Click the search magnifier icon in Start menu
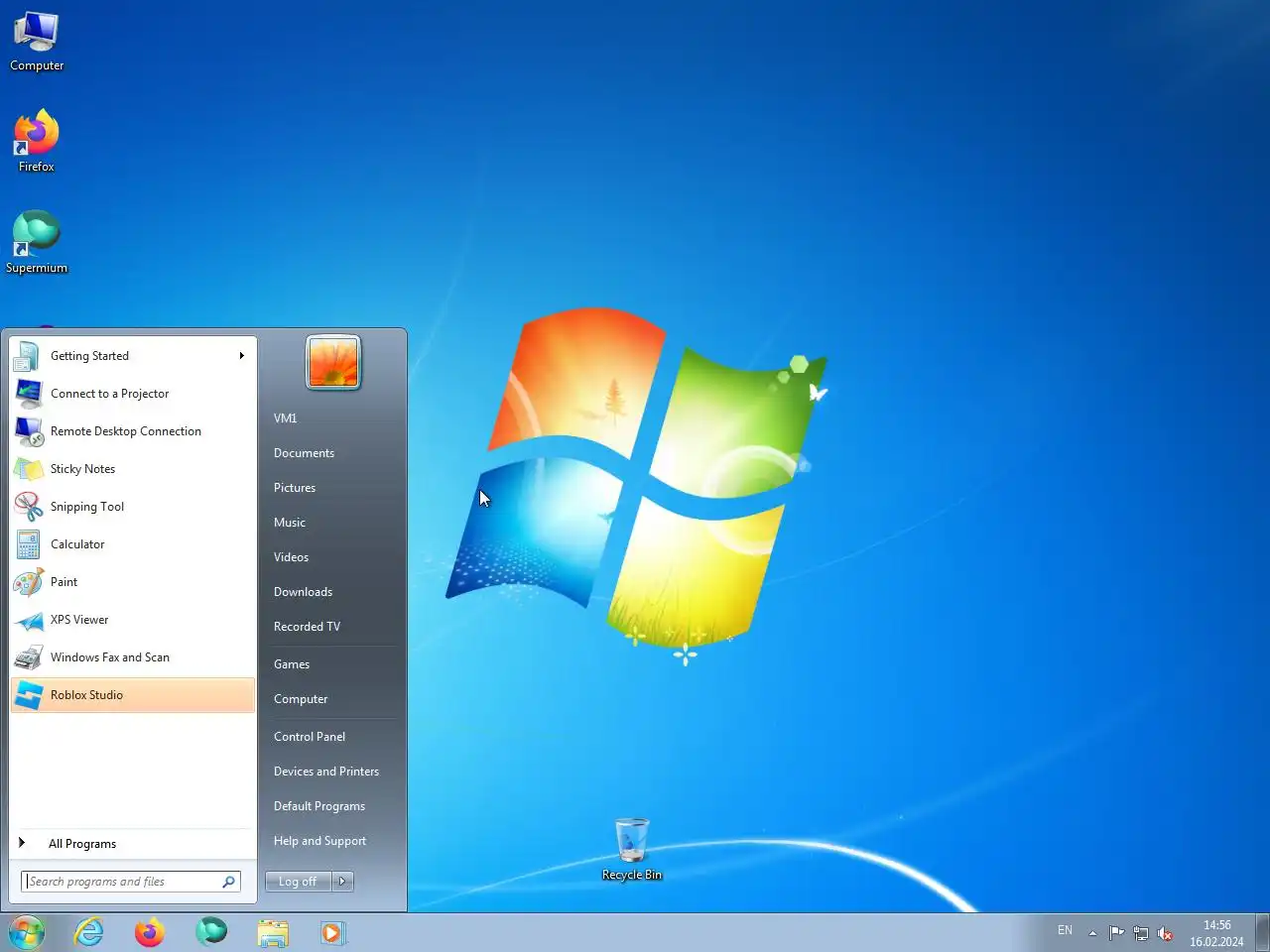Screen dimensions: 1270x952 pyautogui.click(x=229, y=882)
